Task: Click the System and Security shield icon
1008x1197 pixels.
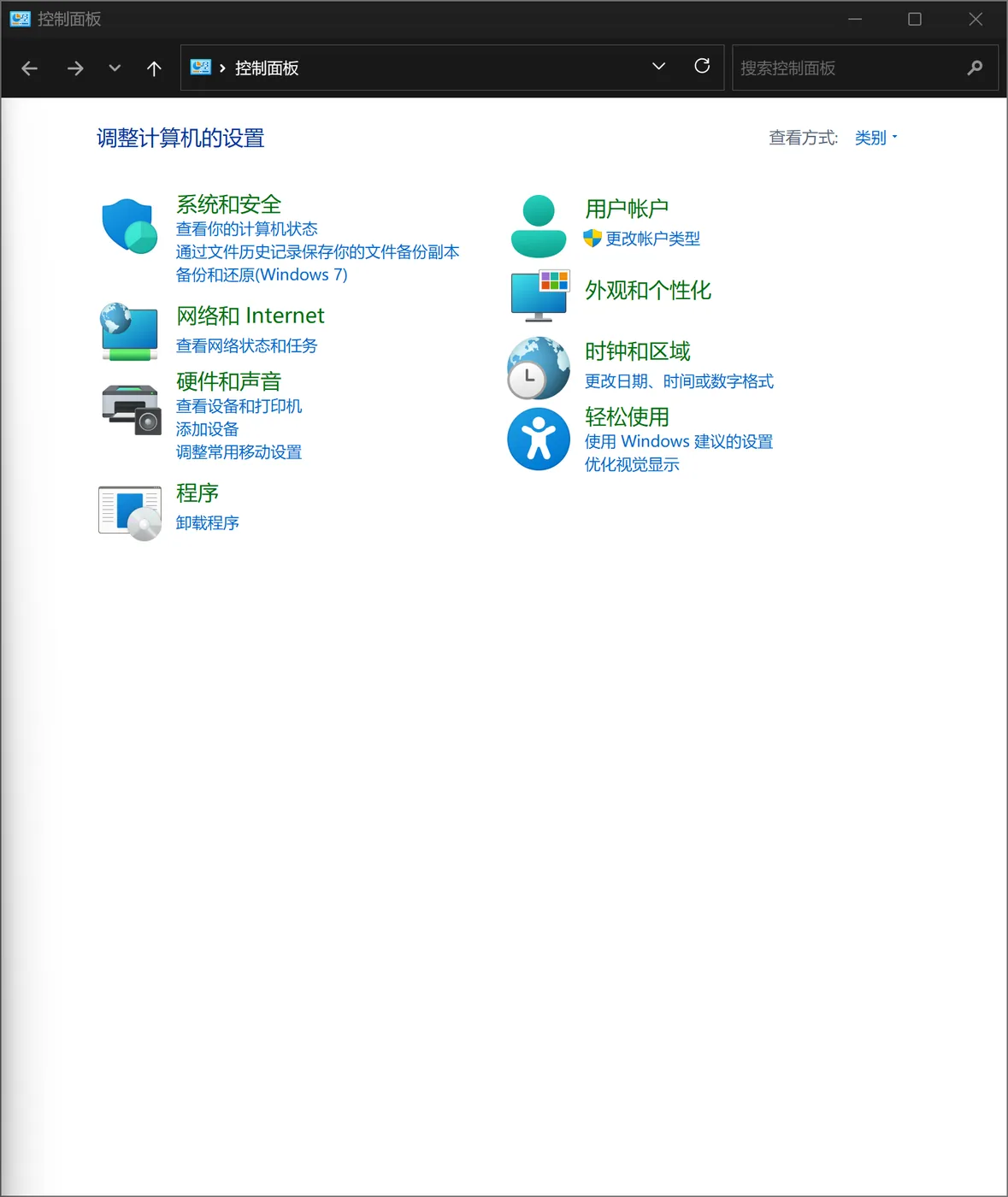Action: [x=129, y=226]
